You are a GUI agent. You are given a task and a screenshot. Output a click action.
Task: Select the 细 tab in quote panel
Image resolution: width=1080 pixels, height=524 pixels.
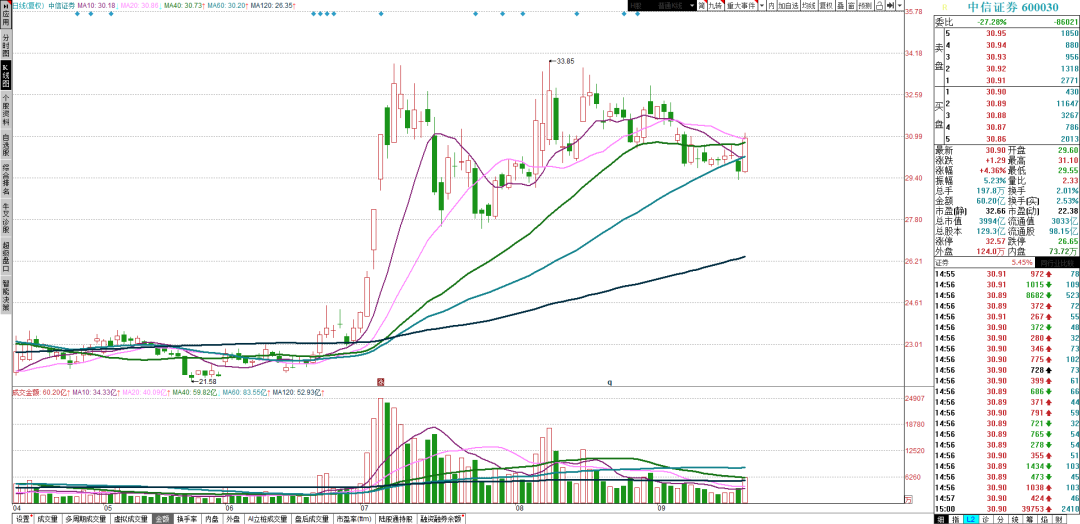click(x=941, y=518)
